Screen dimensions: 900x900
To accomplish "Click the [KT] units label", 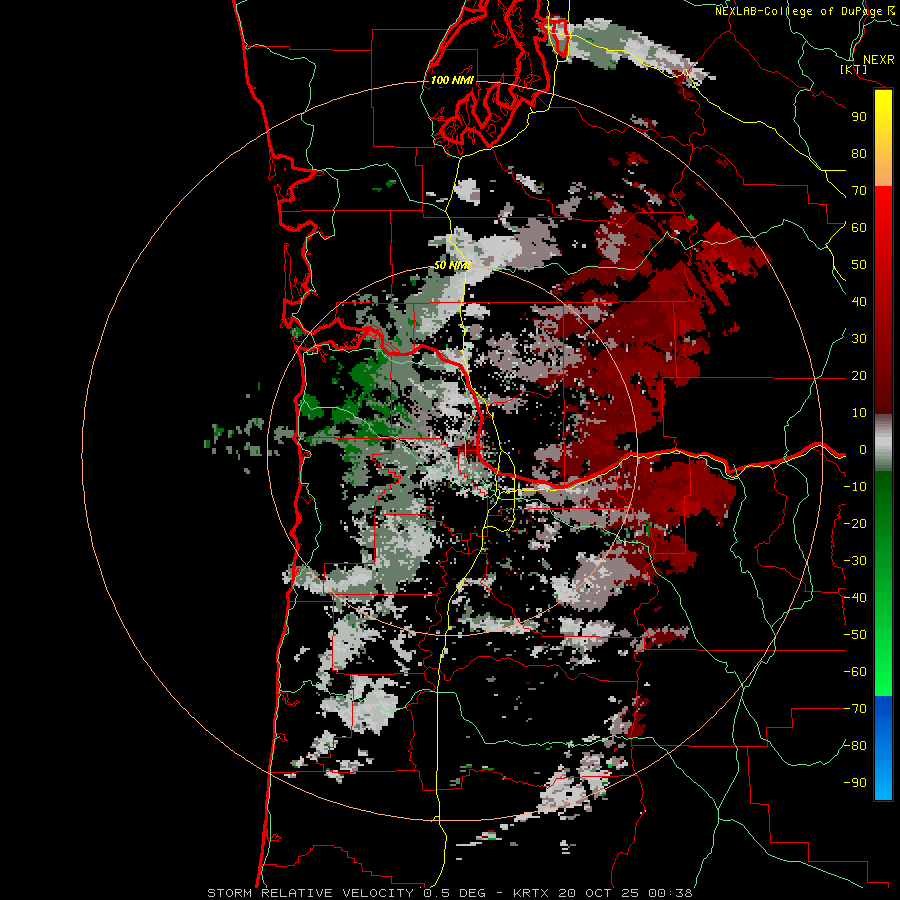I will click(x=853, y=69).
